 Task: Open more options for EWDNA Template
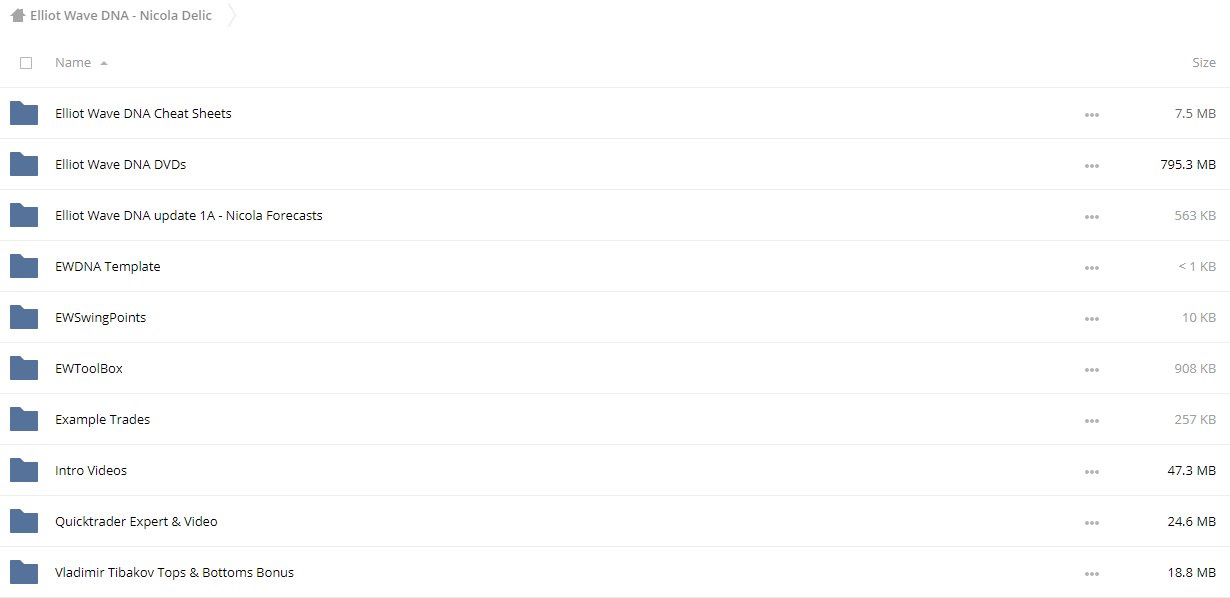pos(1091,267)
